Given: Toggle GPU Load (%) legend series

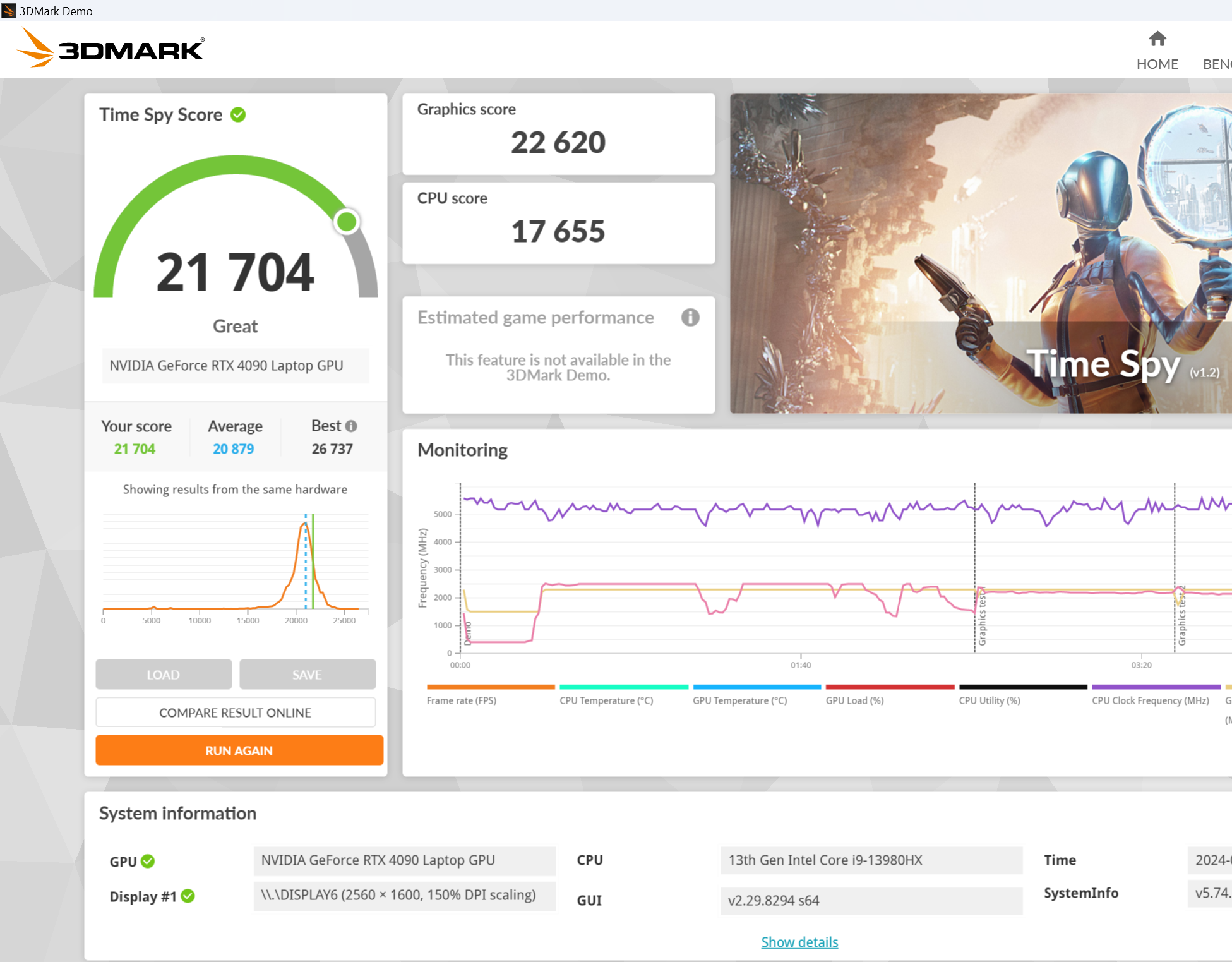Looking at the screenshot, I should coord(854,700).
